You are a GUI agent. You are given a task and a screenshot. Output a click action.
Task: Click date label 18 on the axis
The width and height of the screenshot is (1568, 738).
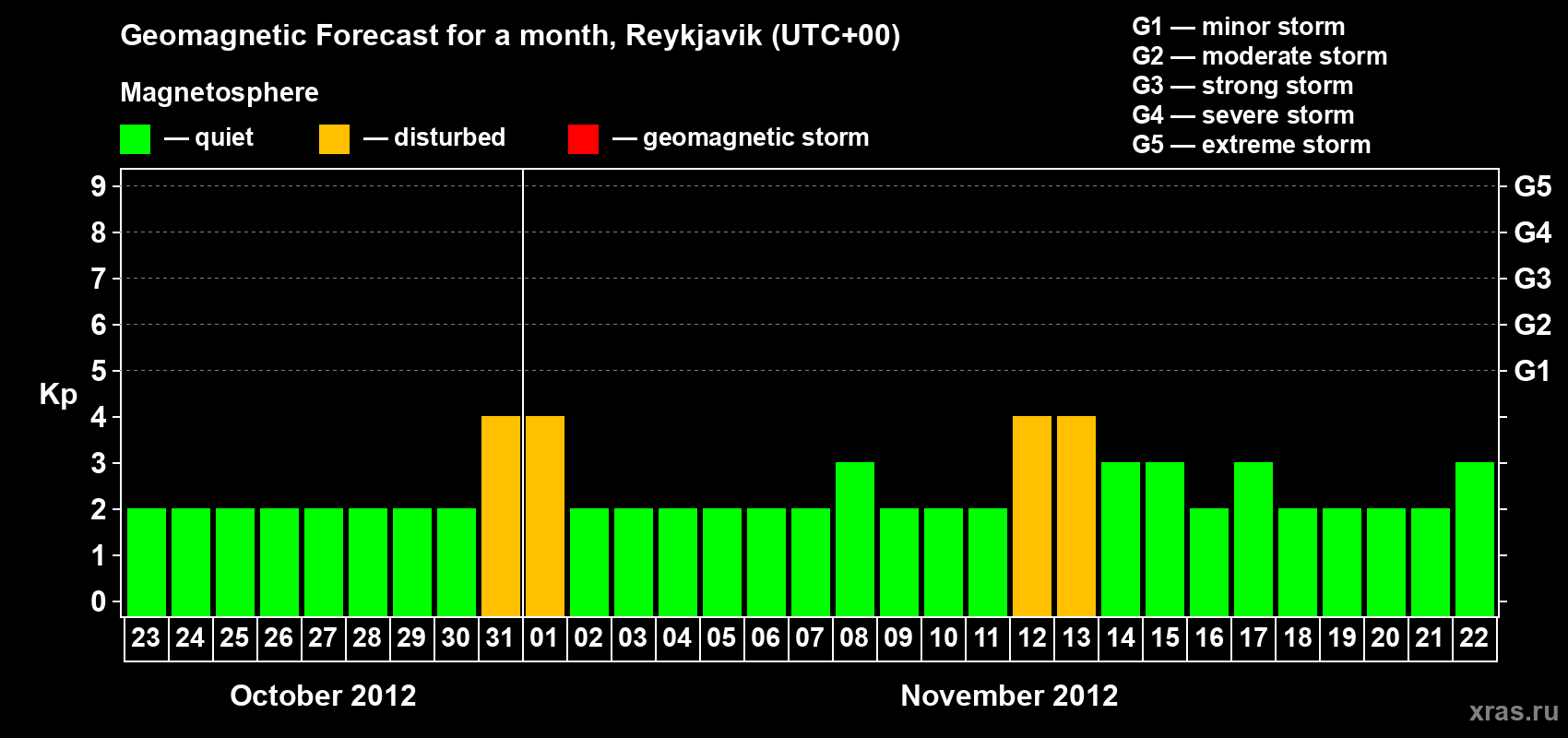point(1297,637)
